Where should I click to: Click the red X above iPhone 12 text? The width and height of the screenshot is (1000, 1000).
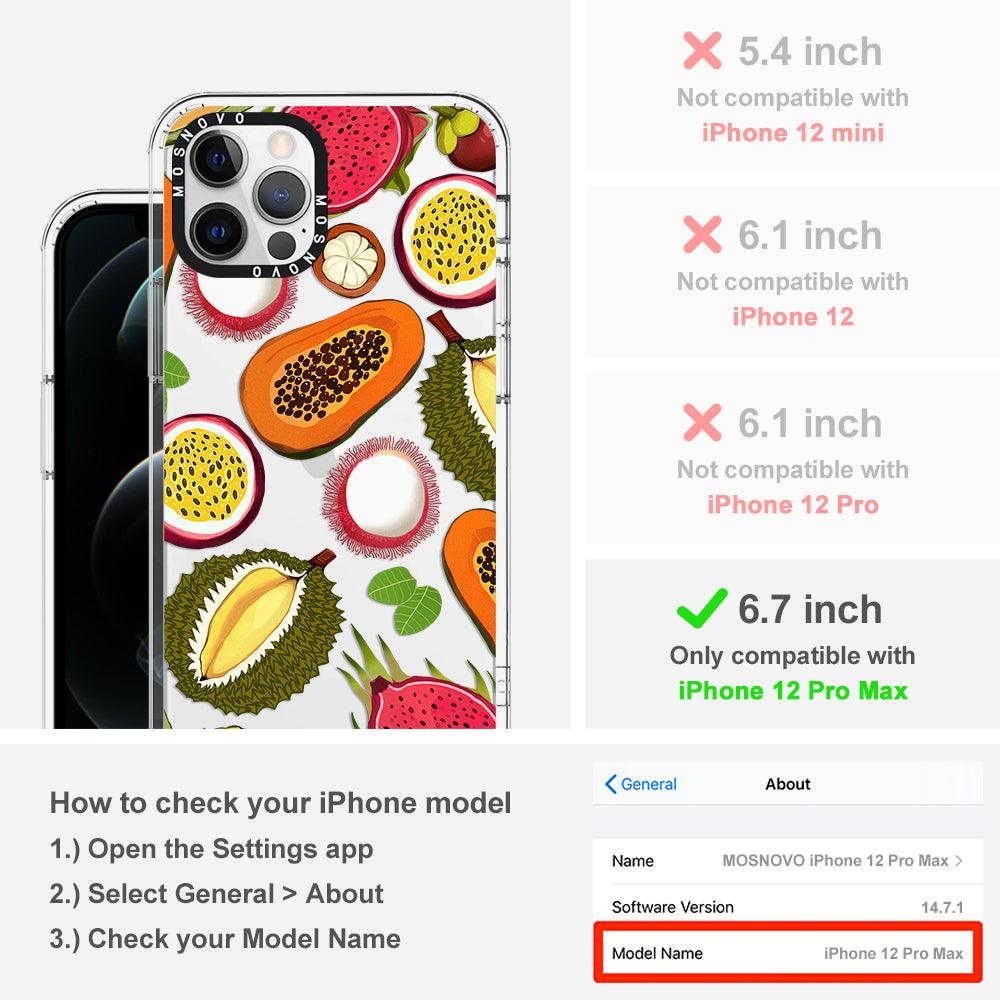702,235
